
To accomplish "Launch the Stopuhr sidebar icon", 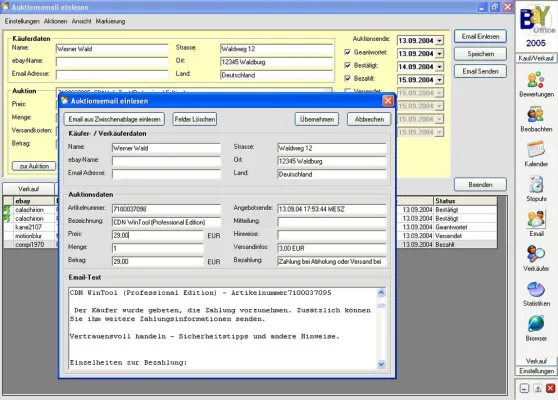I will pos(536,184).
